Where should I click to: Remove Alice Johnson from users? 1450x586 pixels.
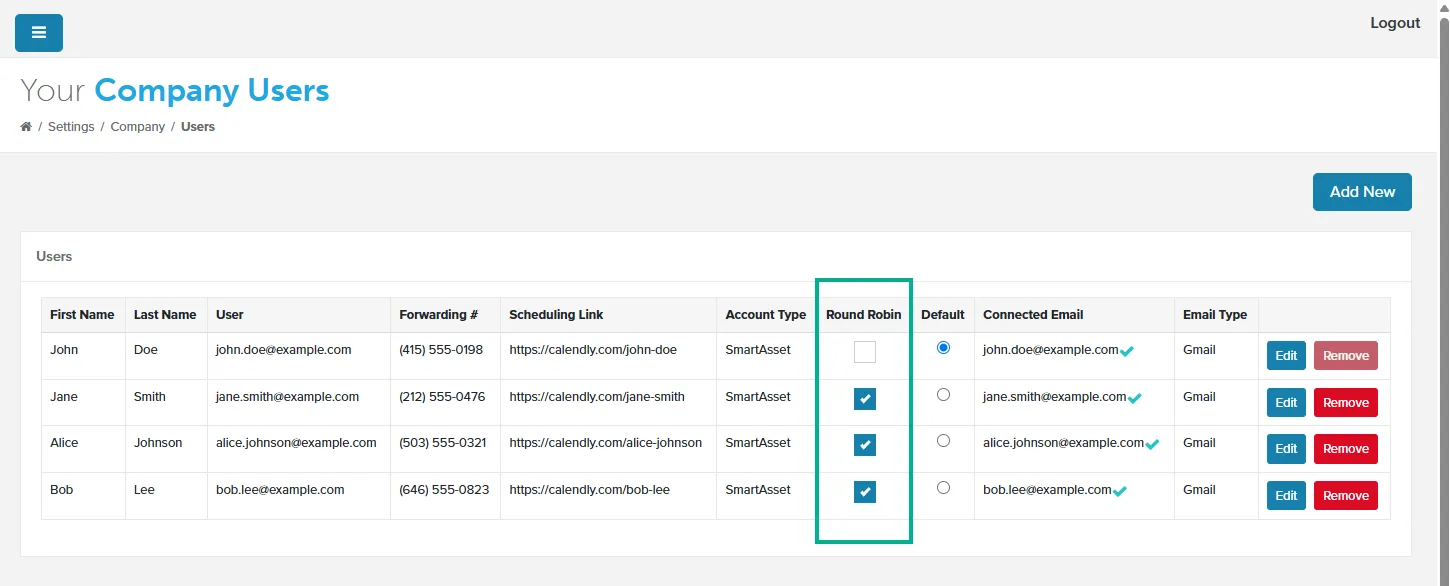click(1346, 449)
